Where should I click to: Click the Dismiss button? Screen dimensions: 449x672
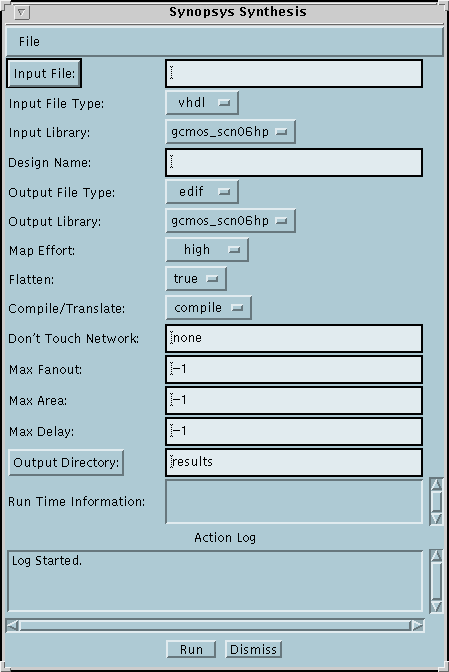point(253,649)
